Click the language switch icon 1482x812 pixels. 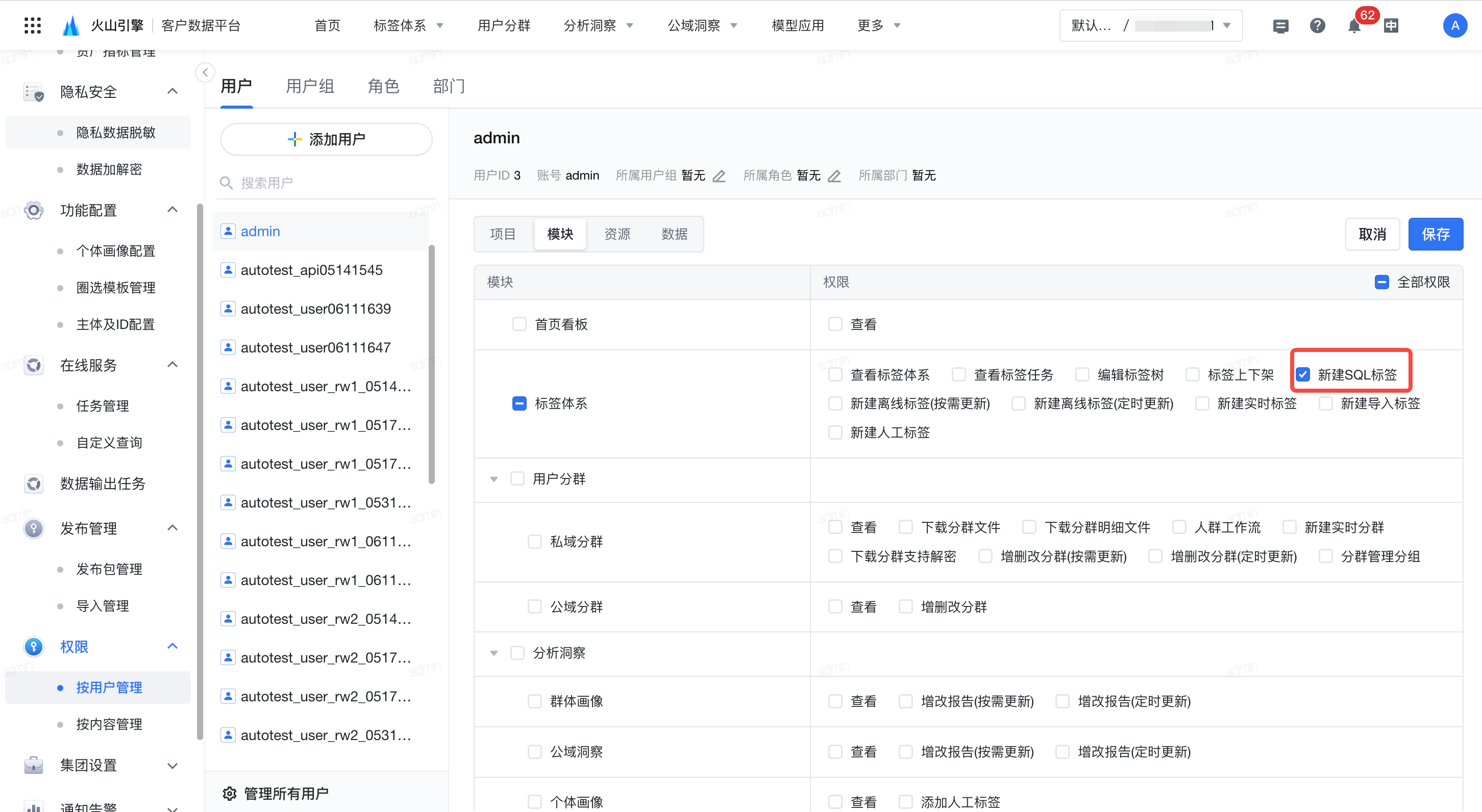pos(1391,26)
